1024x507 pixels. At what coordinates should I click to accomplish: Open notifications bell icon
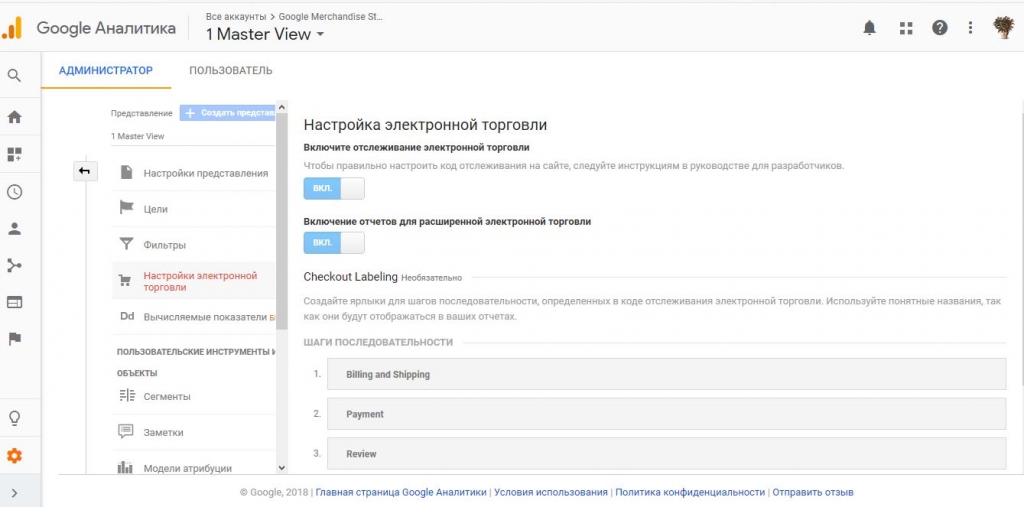click(869, 27)
